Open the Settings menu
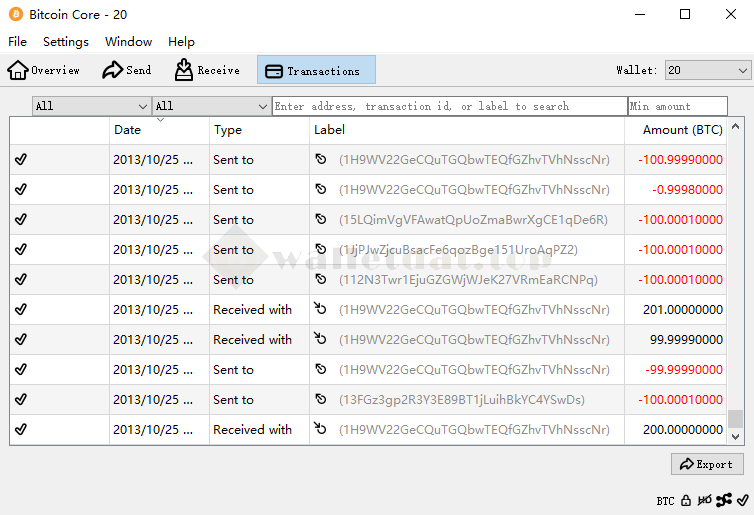This screenshot has width=754, height=515. [66, 42]
